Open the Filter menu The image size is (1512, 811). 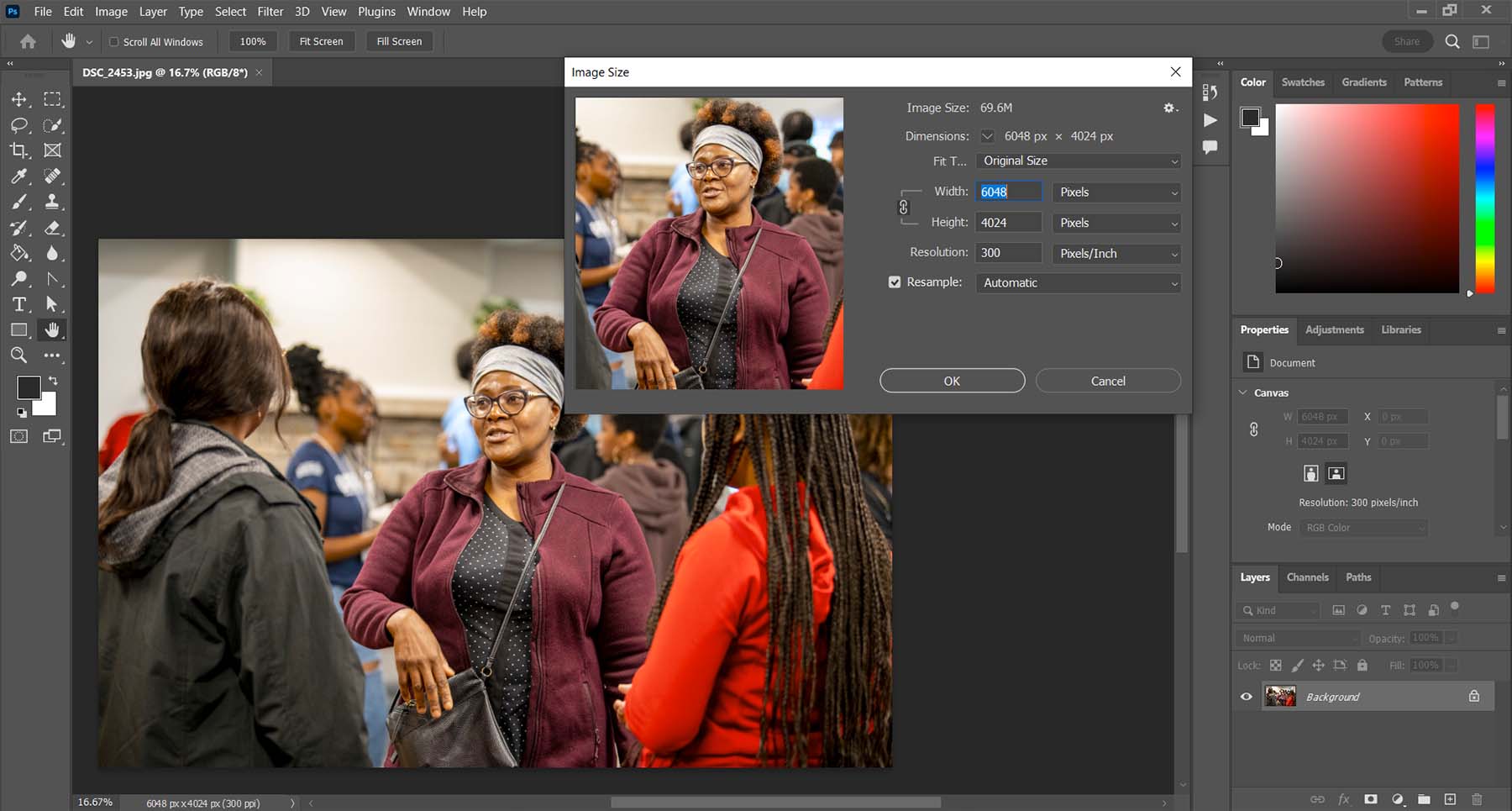coord(270,12)
